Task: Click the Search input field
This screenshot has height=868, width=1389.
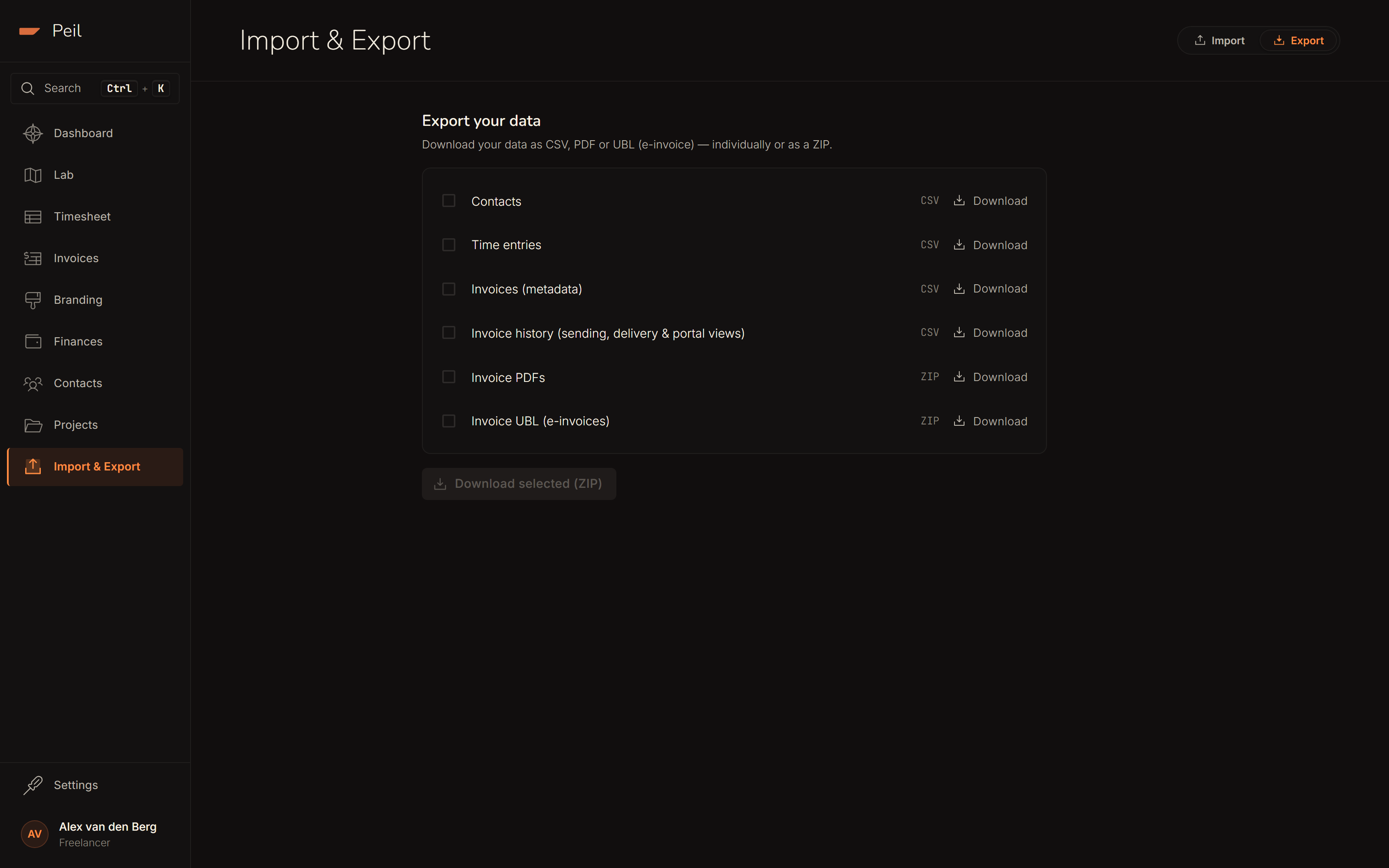Action: 95,89
